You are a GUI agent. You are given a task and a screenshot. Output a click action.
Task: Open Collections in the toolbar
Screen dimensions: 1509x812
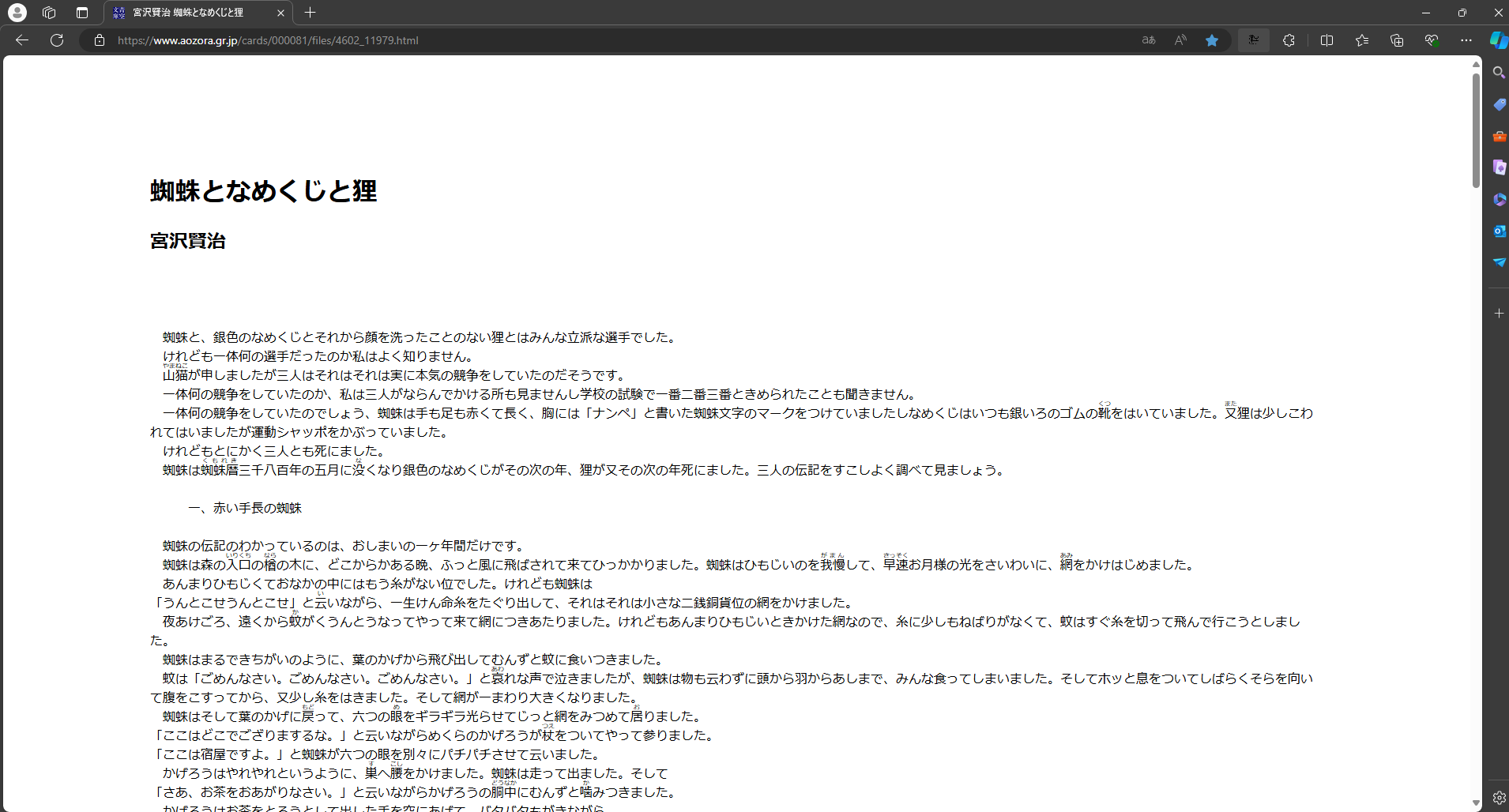(x=1397, y=40)
